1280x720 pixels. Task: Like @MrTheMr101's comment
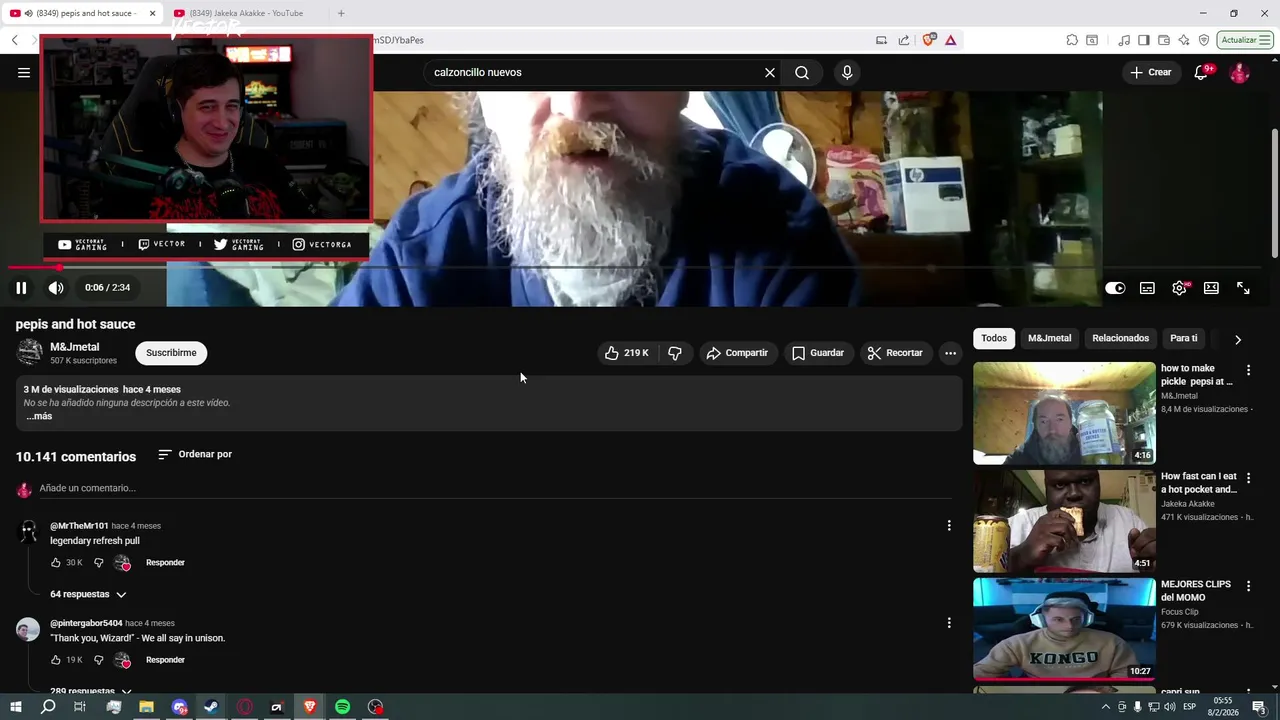56,563
